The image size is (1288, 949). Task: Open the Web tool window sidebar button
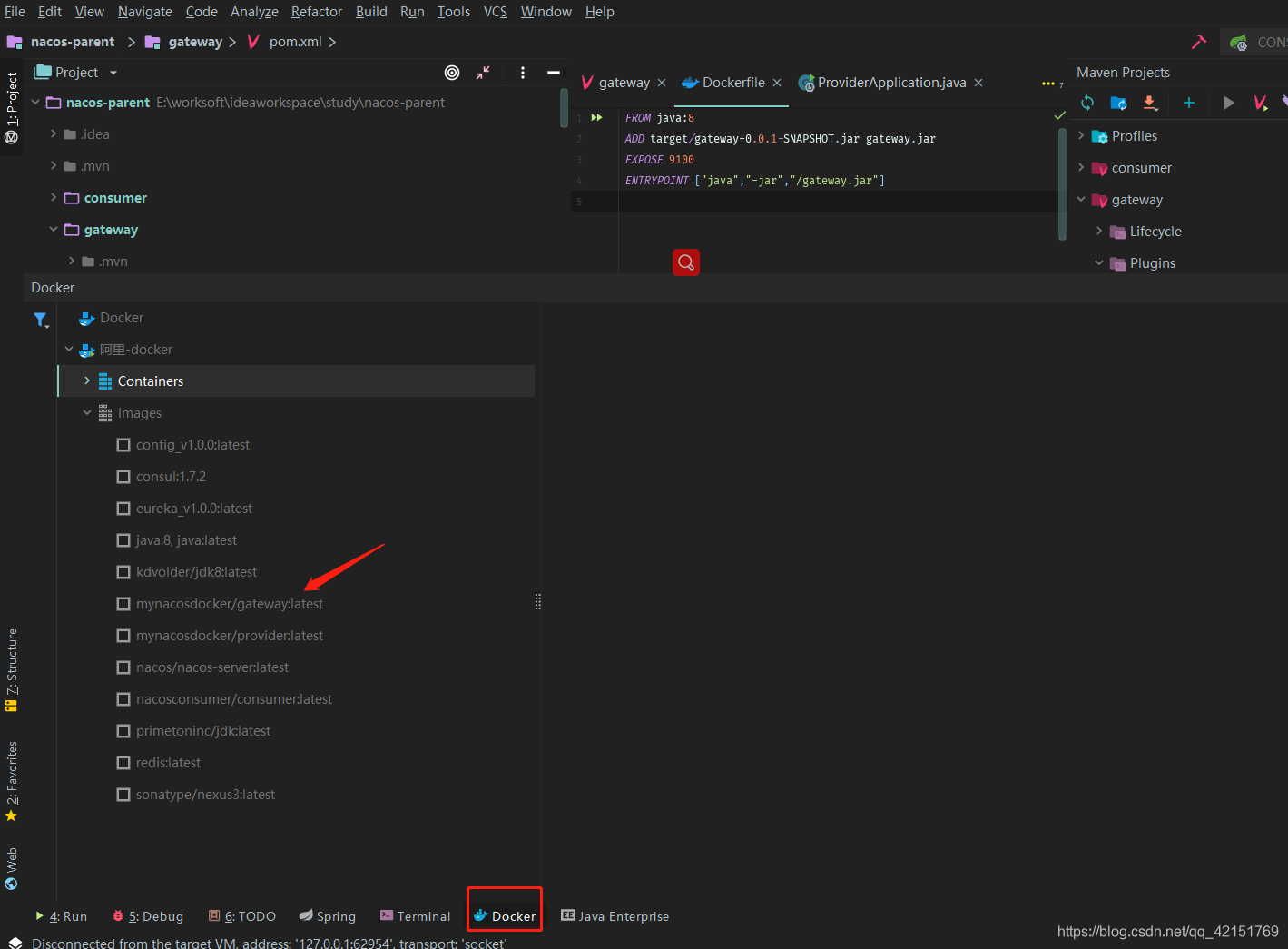[12, 869]
